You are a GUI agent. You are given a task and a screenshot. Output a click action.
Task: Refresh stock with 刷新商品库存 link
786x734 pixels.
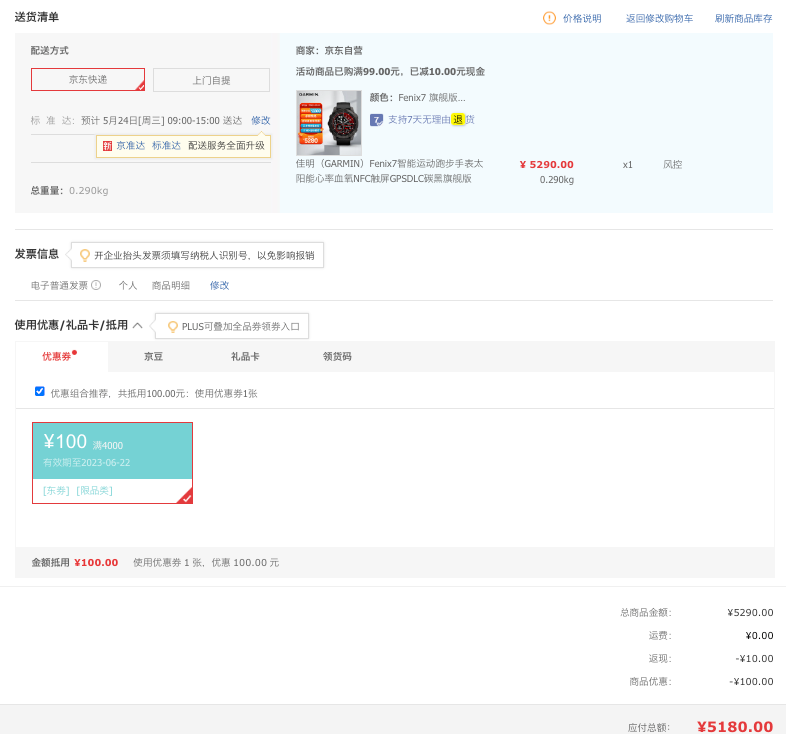click(x=743, y=19)
